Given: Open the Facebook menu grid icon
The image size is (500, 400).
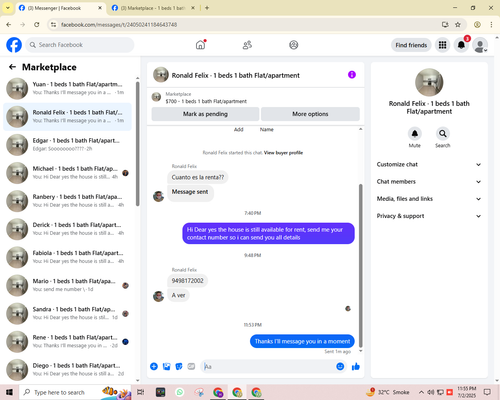Looking at the screenshot, I should click(442, 45).
